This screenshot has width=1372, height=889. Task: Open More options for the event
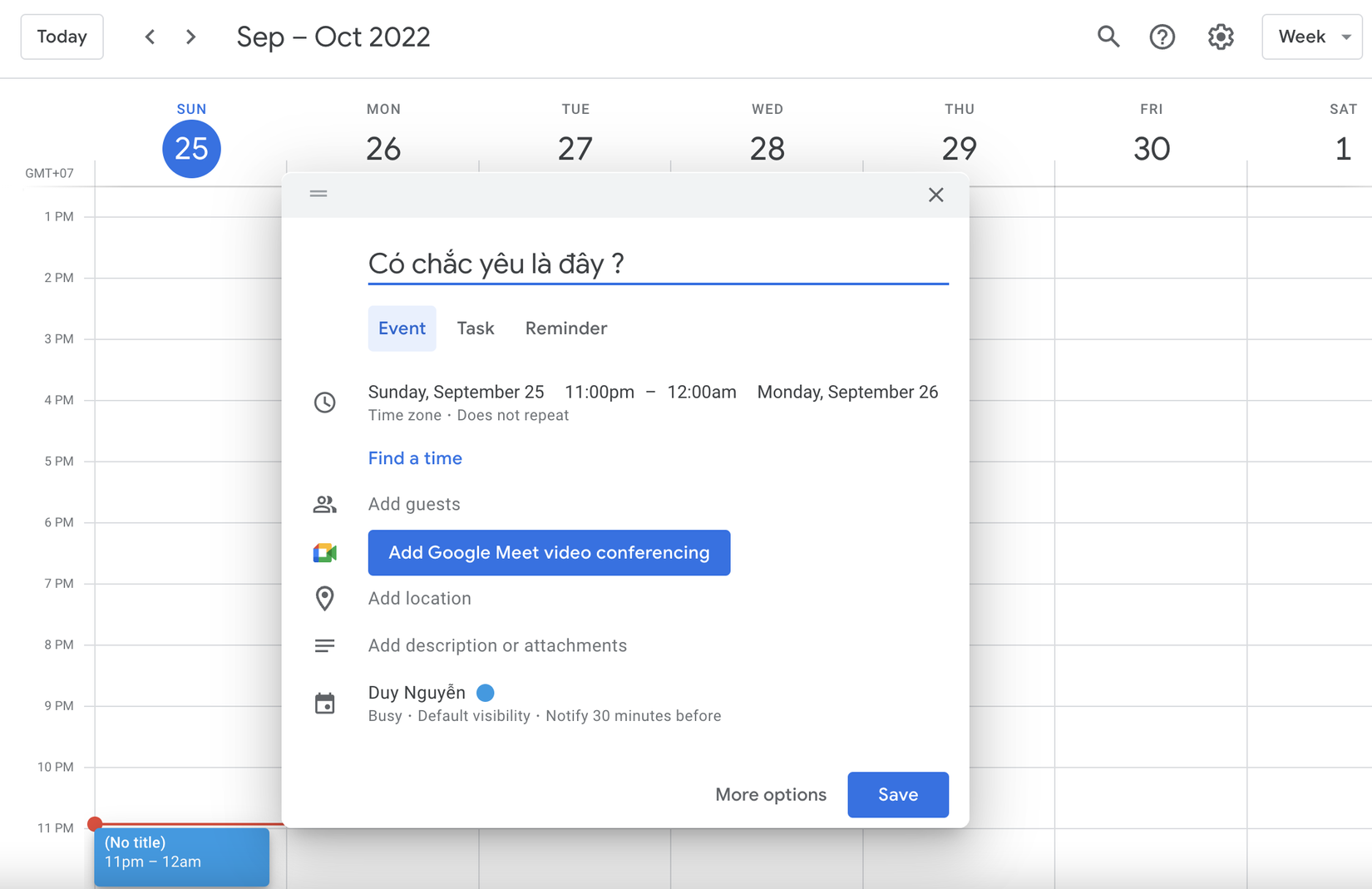click(x=770, y=794)
